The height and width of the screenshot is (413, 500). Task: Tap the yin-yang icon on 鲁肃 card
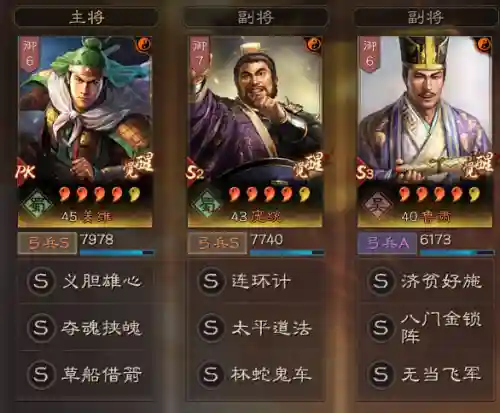click(484, 44)
